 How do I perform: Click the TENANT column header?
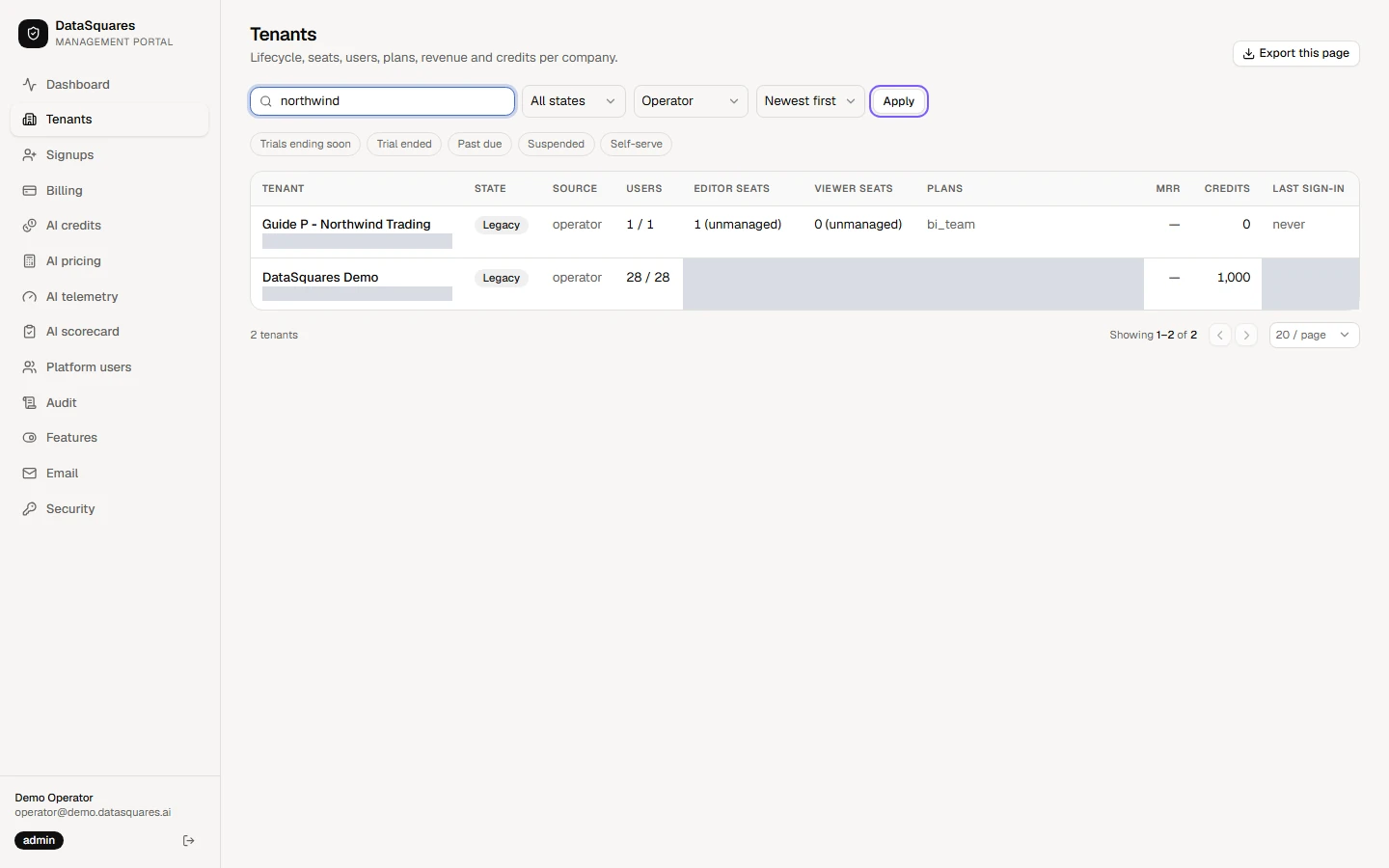click(x=284, y=189)
